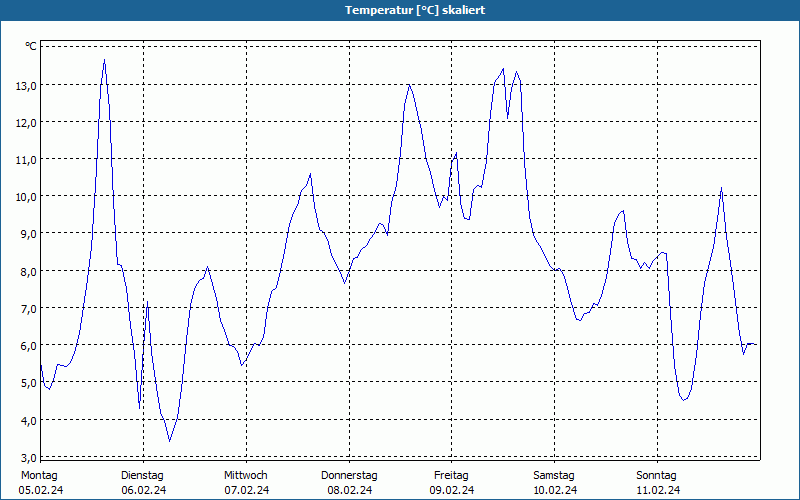Click the 4,0 y-axis label
The width and height of the screenshot is (800, 500).
click(x=28, y=420)
